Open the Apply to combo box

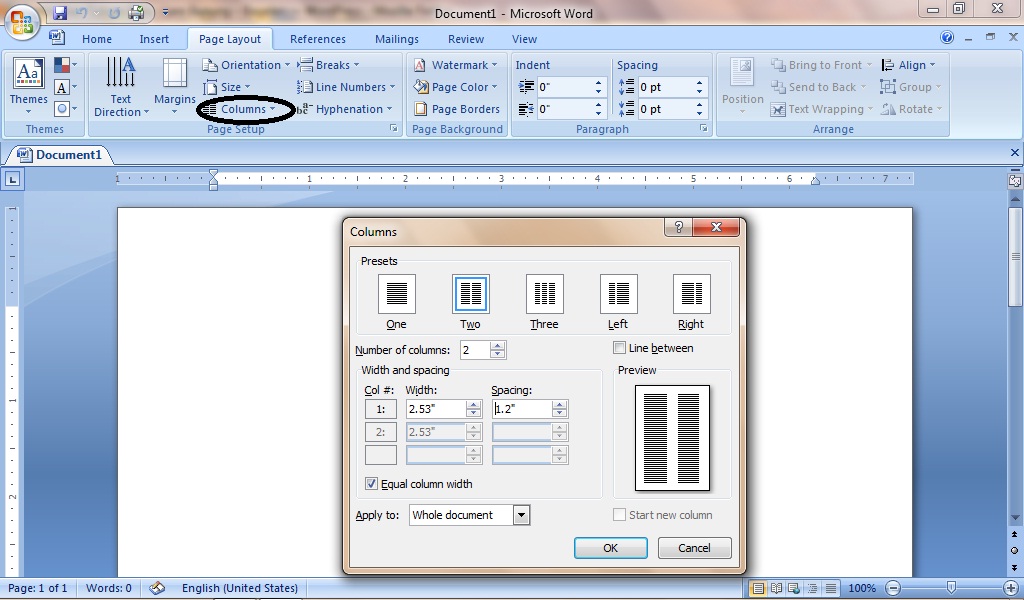pos(470,515)
